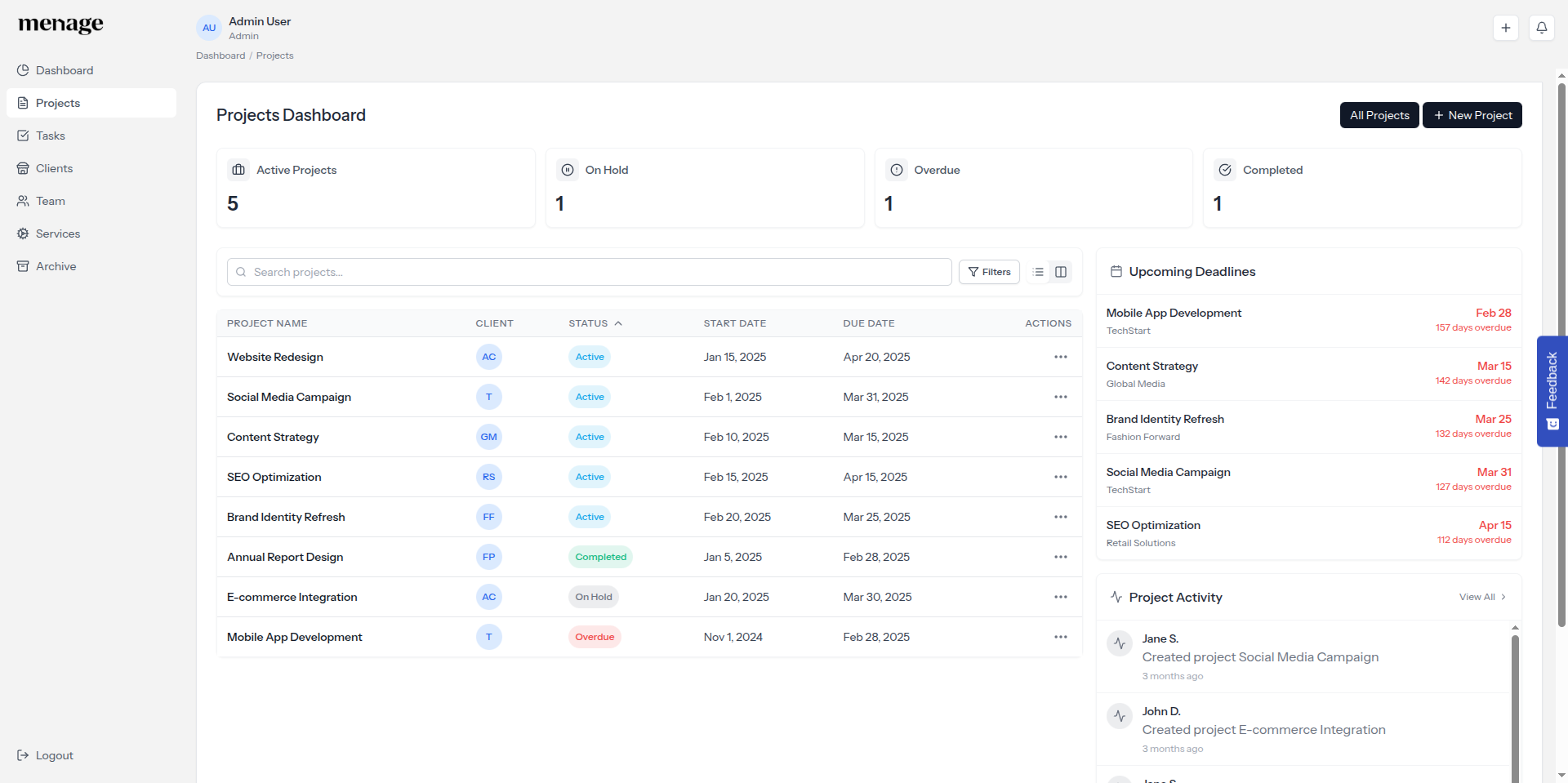Expand View All project activity
The height and width of the screenshot is (783, 1568).
1481,597
